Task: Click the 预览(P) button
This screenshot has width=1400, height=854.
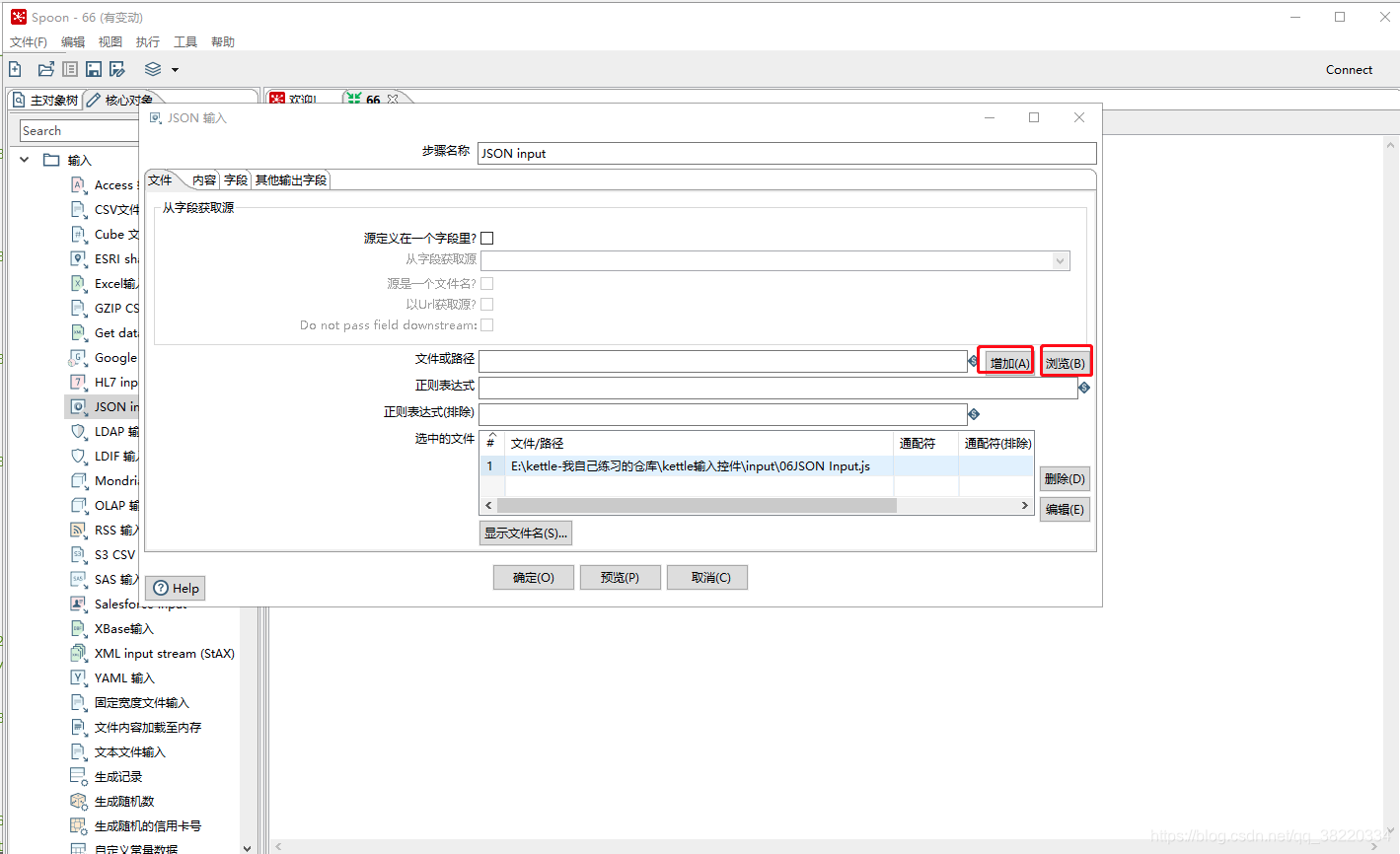Action: click(x=621, y=578)
